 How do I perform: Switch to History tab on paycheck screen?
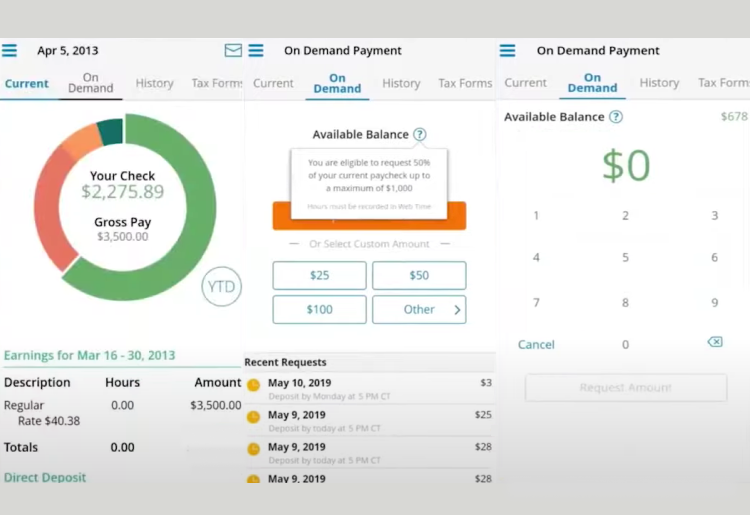[x=154, y=84]
